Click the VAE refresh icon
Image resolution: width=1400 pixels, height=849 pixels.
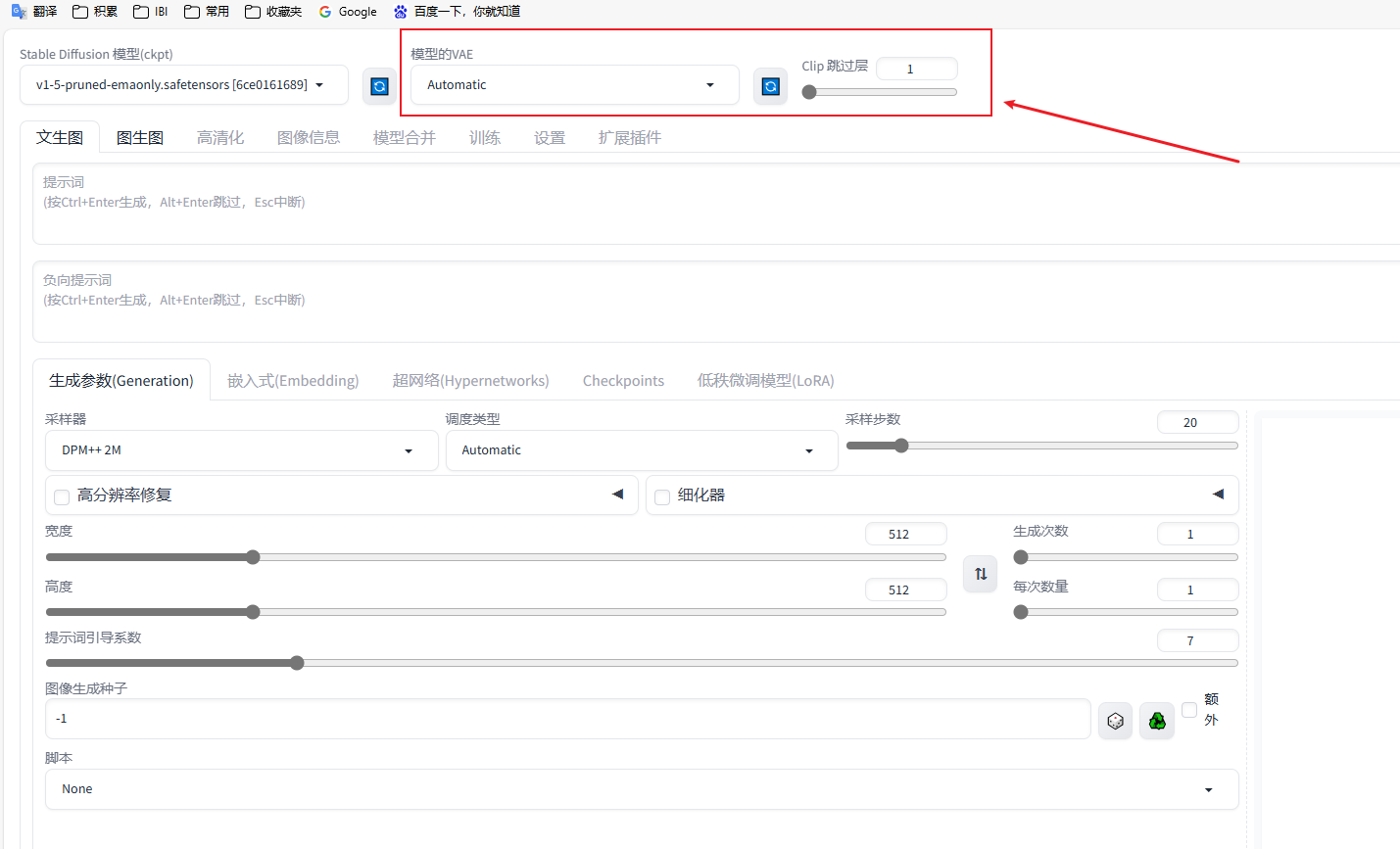(770, 86)
